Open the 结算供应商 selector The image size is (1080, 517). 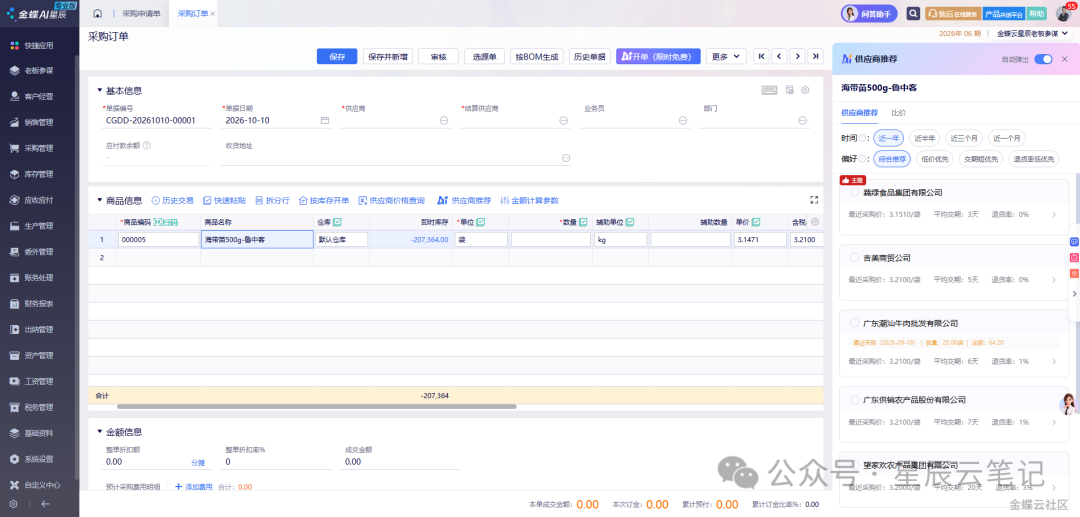[x=563, y=120]
